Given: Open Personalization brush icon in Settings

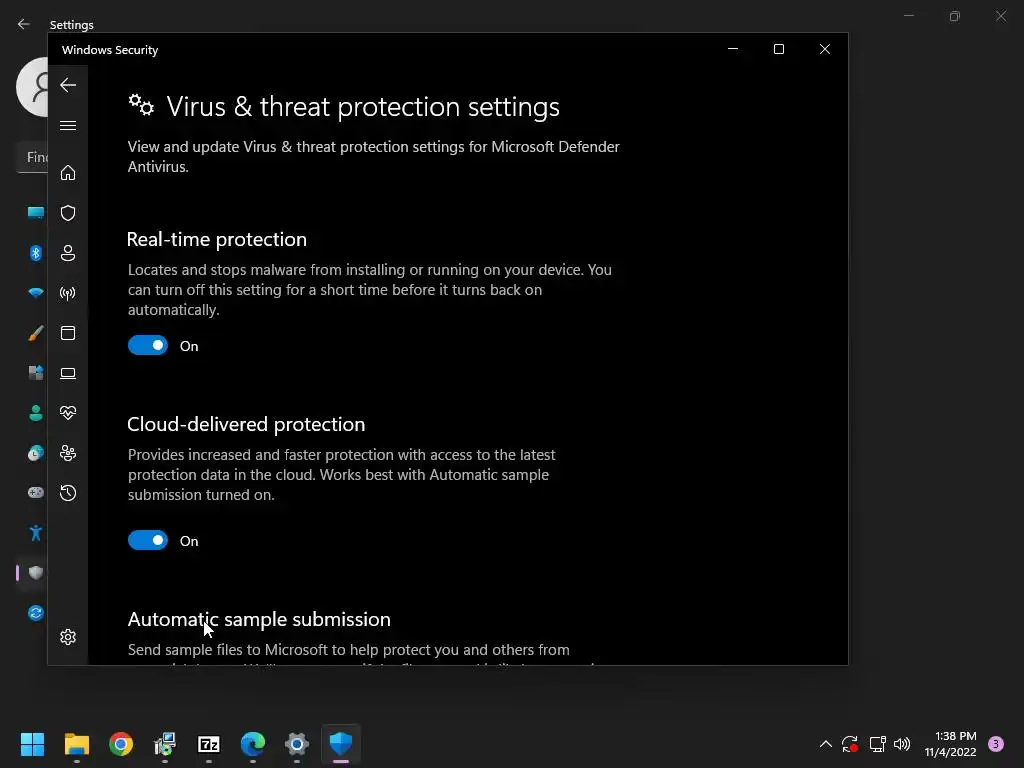Looking at the screenshot, I should [x=35, y=333].
